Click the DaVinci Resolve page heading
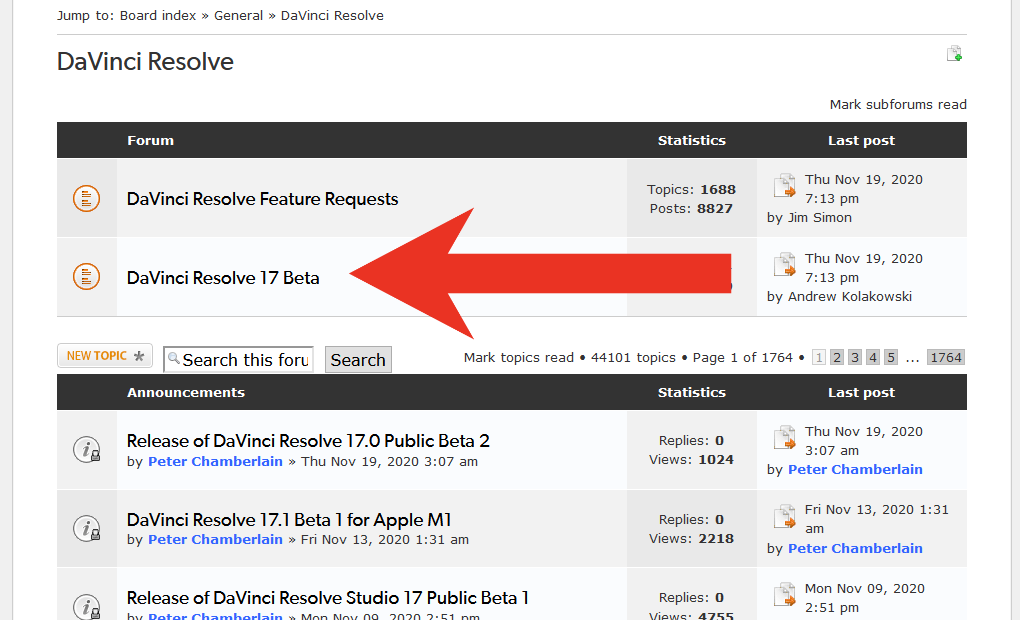This screenshot has height=620, width=1020. (145, 61)
